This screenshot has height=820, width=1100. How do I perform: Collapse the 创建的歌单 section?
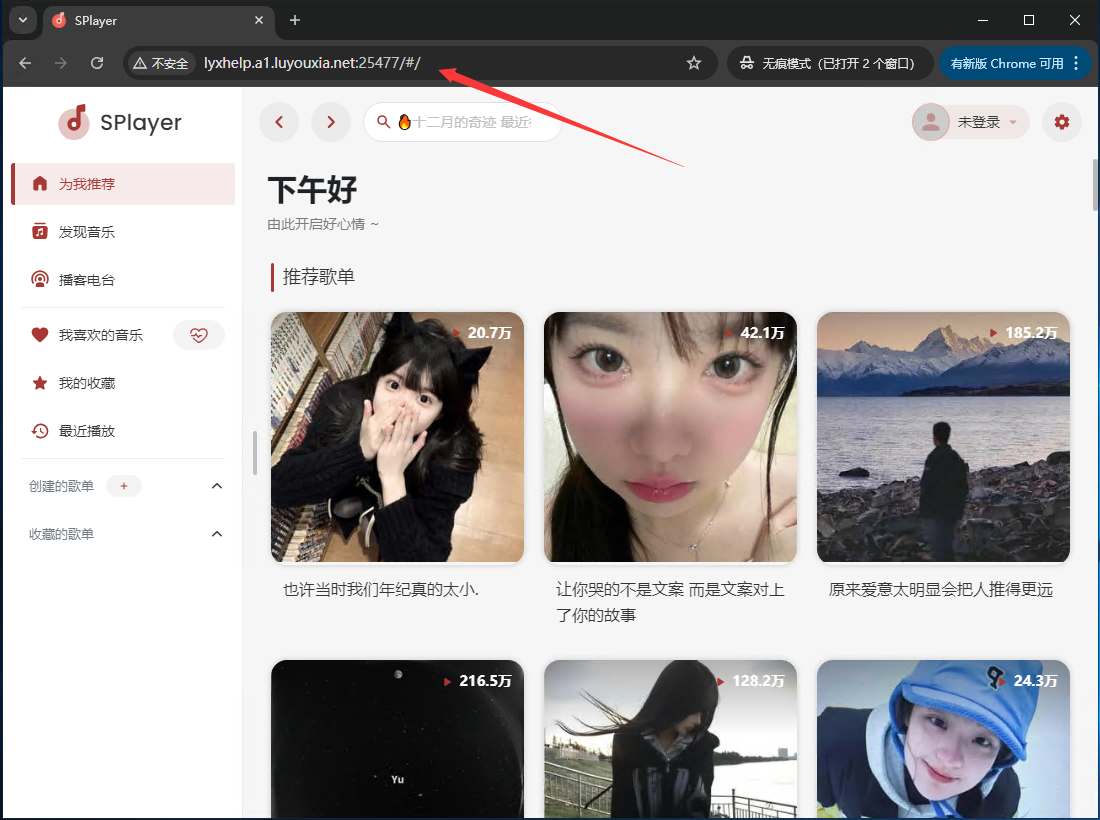point(216,486)
